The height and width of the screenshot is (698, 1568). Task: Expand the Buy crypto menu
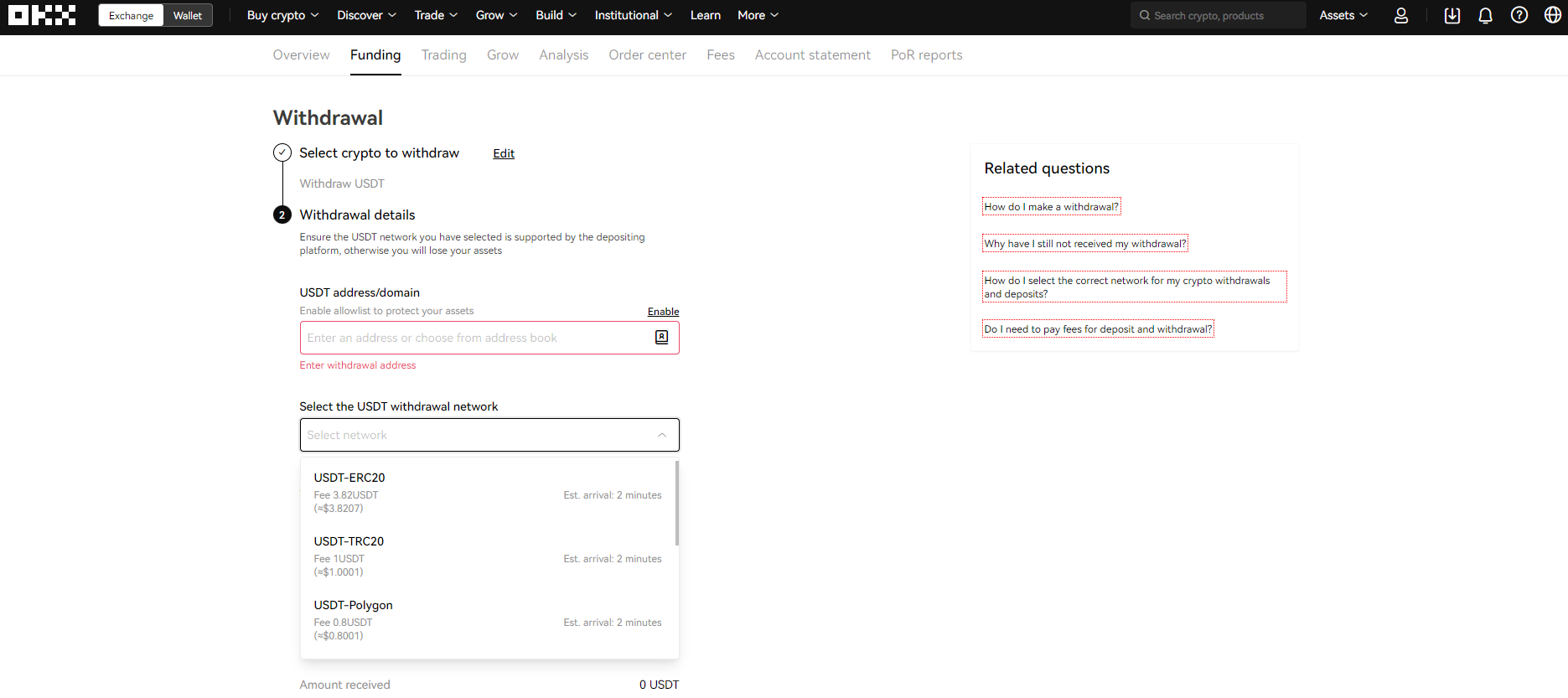[x=282, y=15]
